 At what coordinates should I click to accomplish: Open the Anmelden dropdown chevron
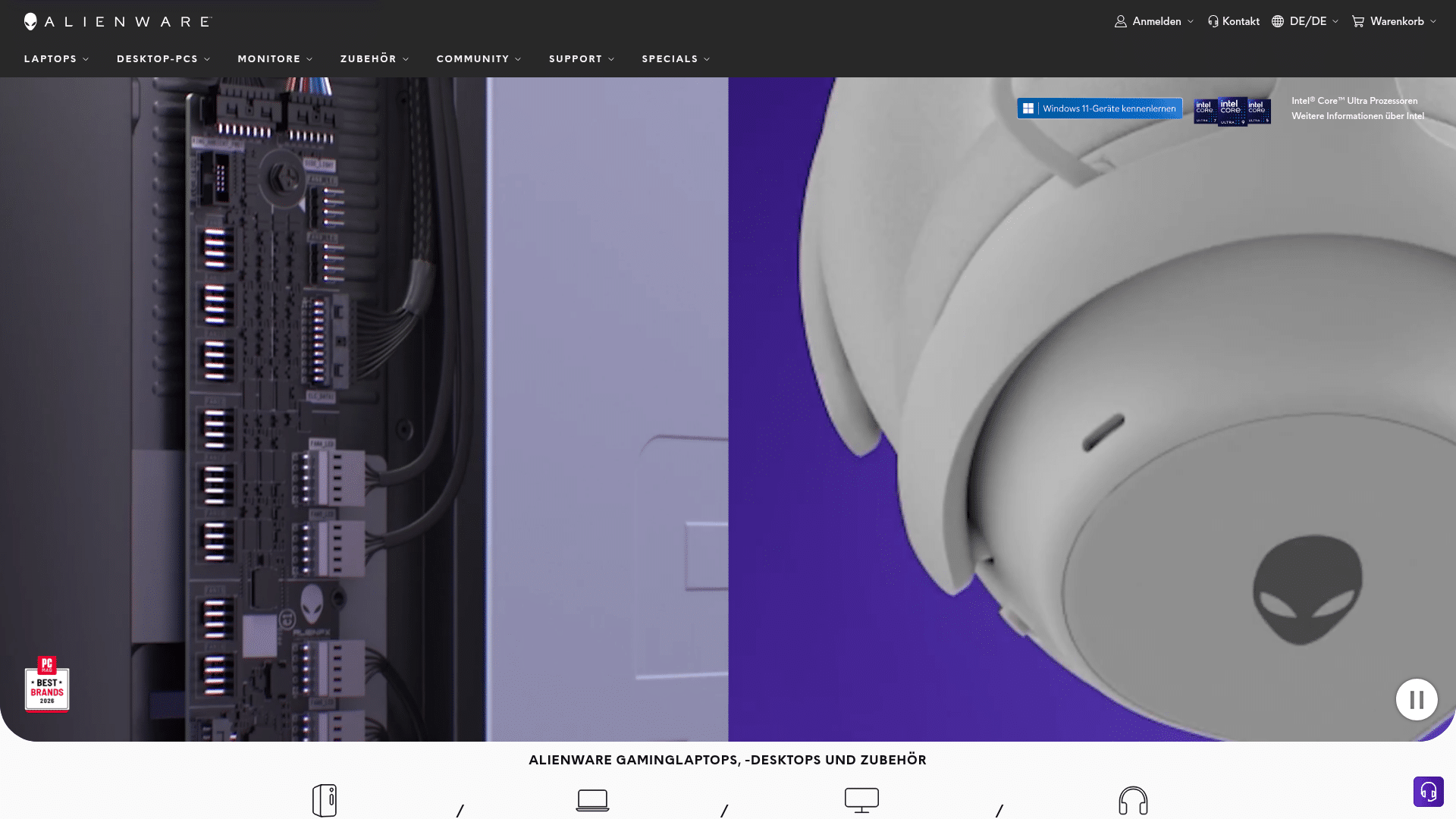[x=1191, y=21]
